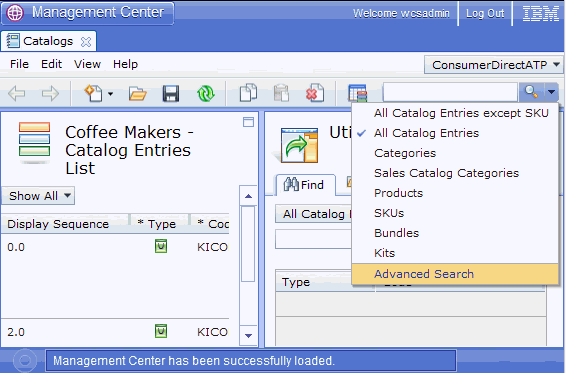Open the All Catalog search type dropdown in Find
Screen dimensions: 566x373
pyautogui.click(x=314, y=214)
